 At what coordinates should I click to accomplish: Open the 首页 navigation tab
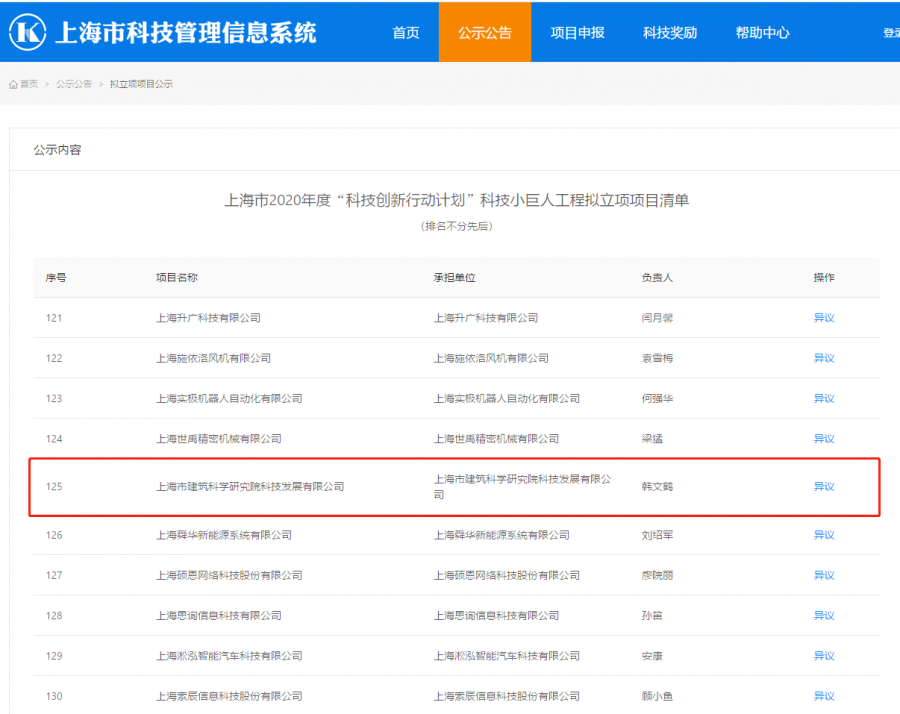(406, 32)
